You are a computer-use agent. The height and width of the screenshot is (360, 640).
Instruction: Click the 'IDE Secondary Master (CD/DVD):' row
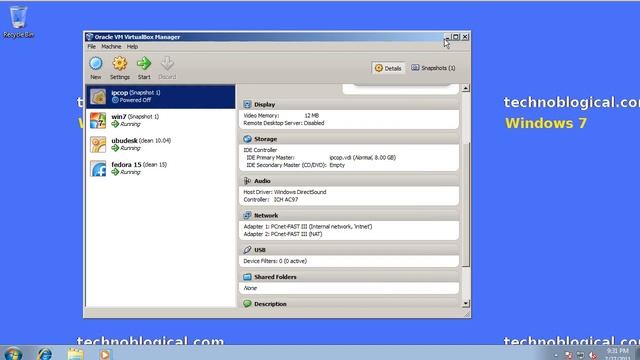click(x=296, y=165)
